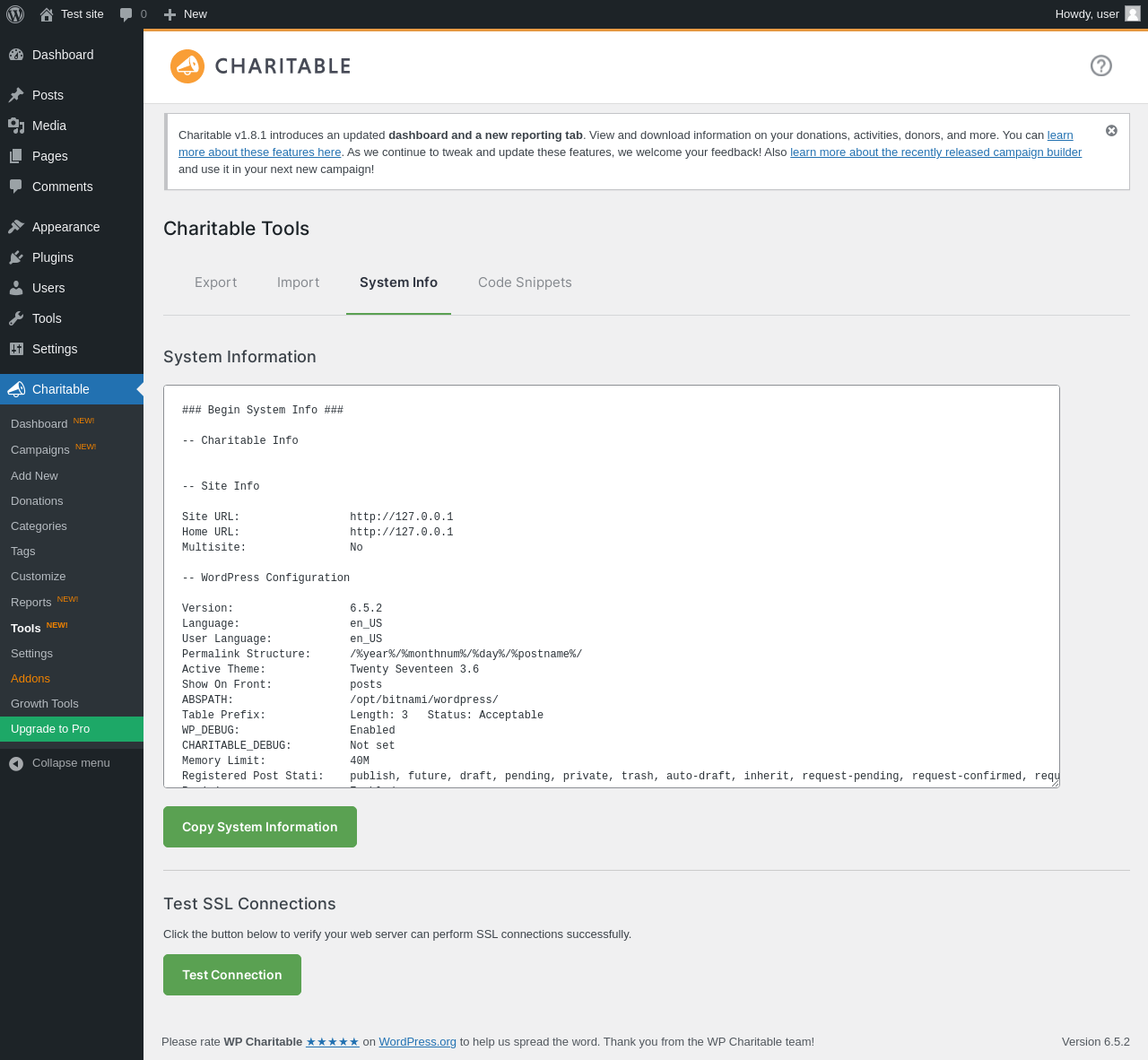Click the 'Test SSL Connections' heading

249,904
